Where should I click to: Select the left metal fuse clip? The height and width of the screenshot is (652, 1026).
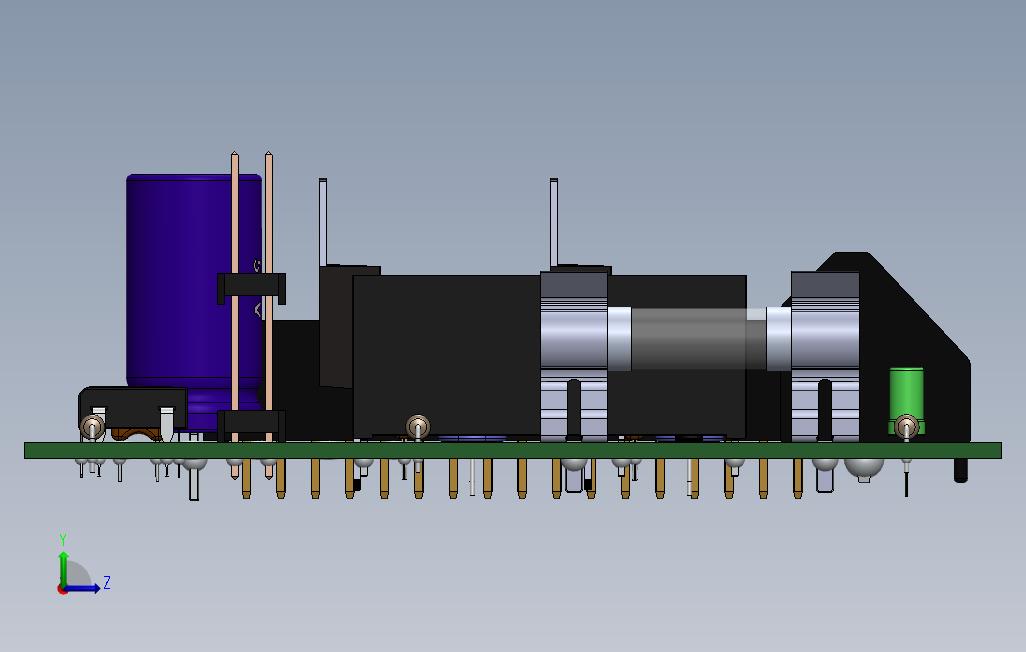(575, 357)
